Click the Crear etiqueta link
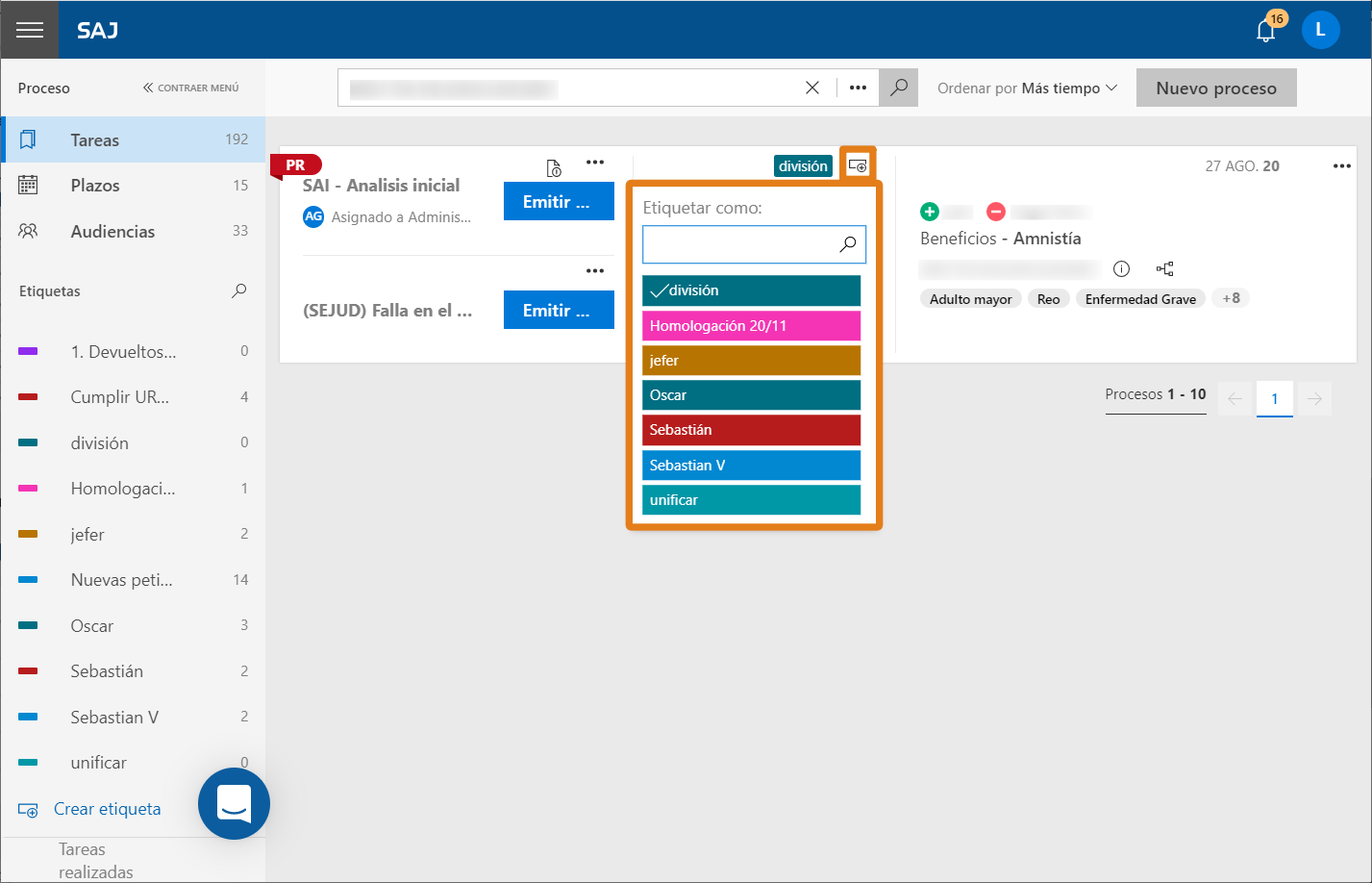1372x883 pixels. pyautogui.click(x=107, y=809)
